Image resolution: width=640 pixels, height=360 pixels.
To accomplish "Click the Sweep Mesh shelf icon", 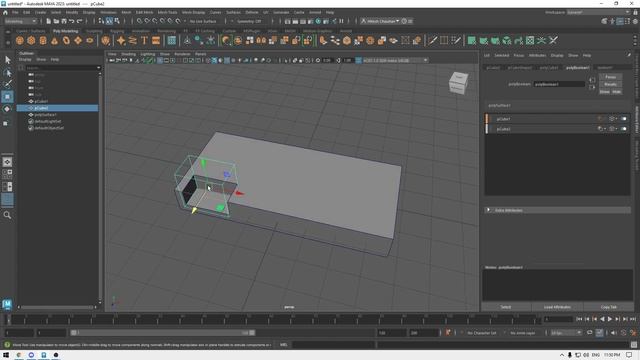I will click(133, 40).
